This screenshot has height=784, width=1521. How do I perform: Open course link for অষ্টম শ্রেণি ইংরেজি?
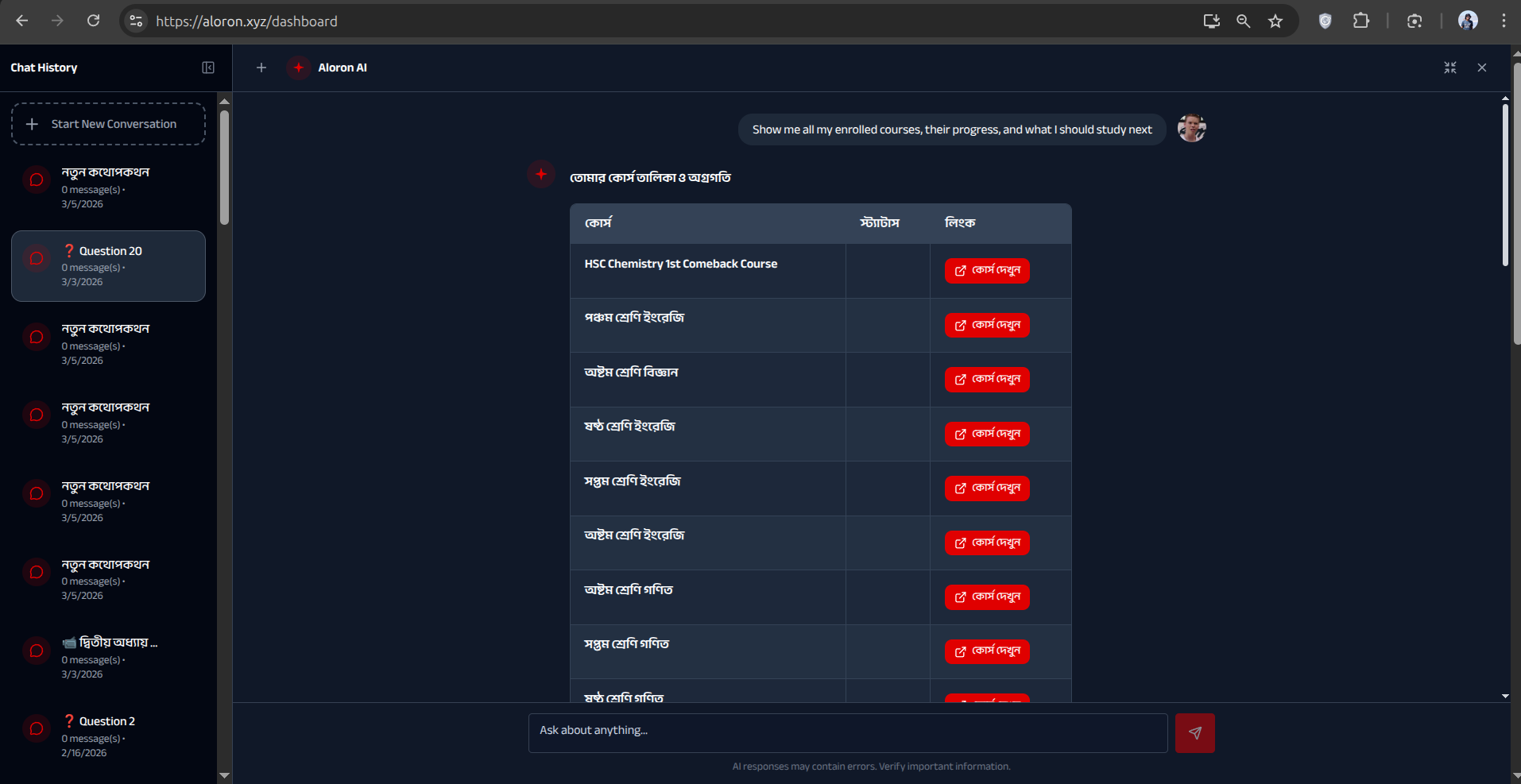point(987,543)
